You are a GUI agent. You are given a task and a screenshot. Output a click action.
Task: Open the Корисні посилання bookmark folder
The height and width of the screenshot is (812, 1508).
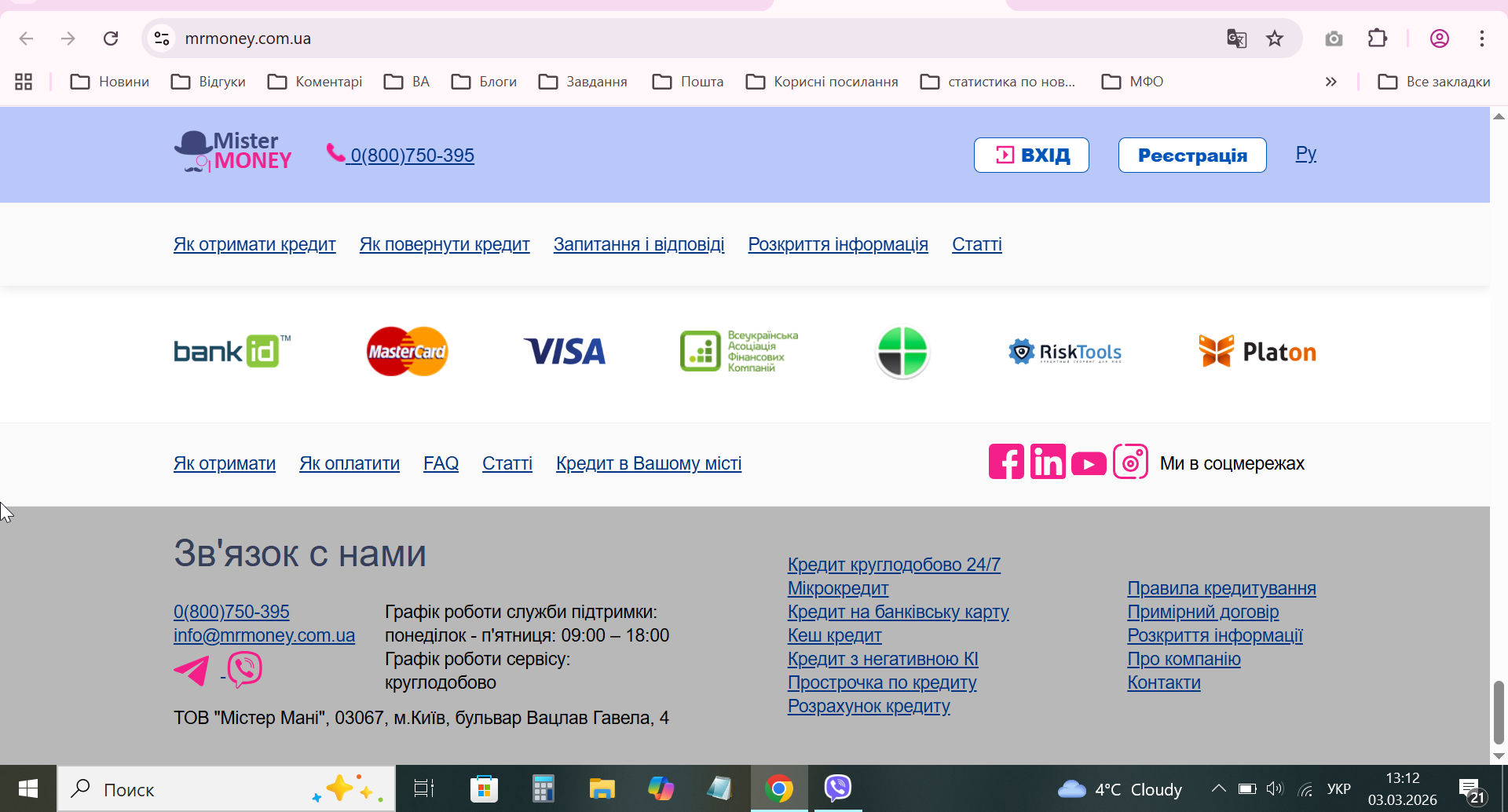click(x=822, y=82)
